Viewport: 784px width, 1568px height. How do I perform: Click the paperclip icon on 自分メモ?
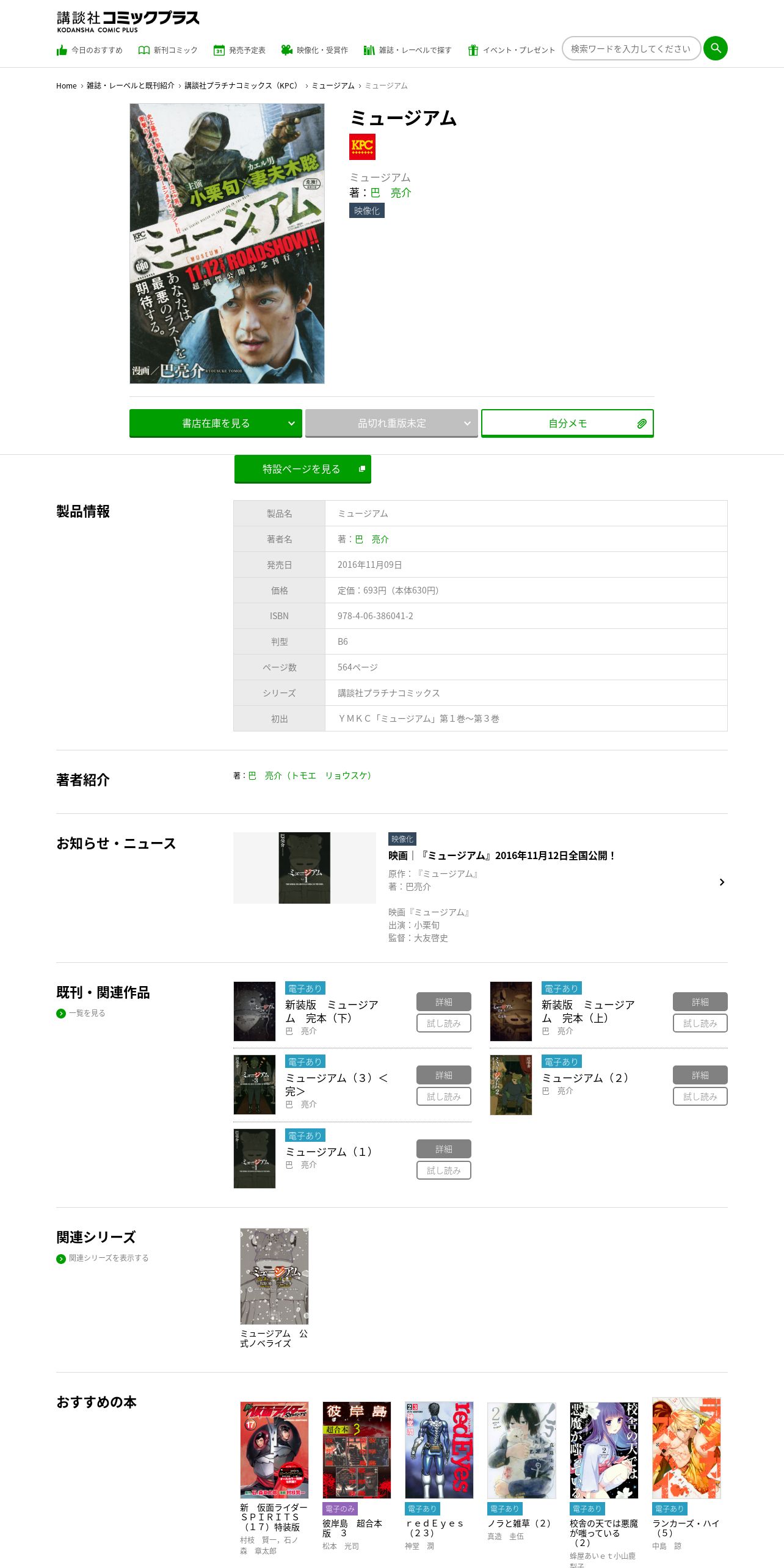(642, 424)
